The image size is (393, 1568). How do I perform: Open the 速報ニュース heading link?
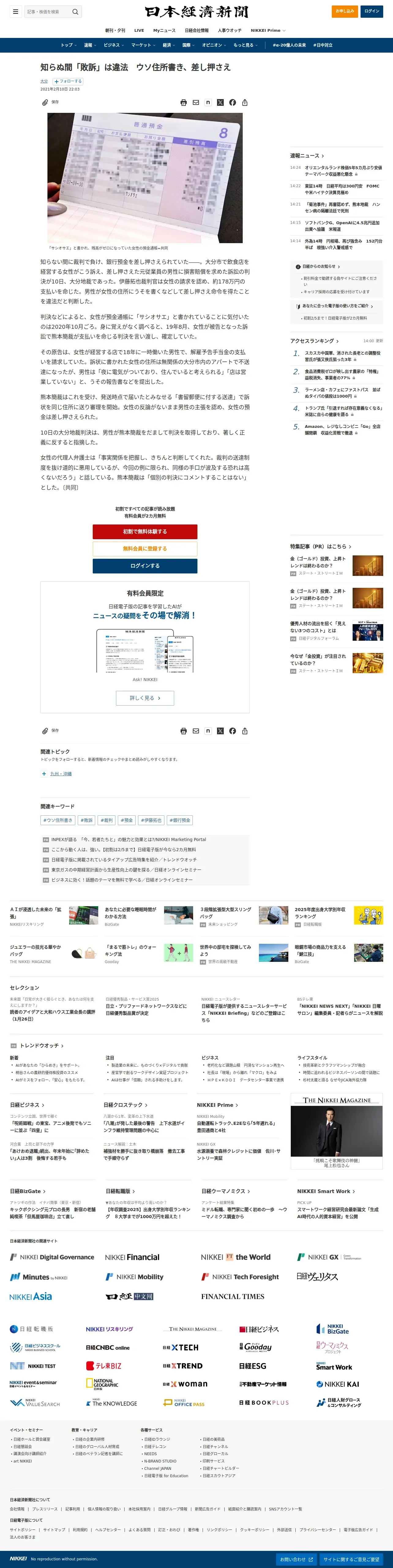tap(307, 156)
